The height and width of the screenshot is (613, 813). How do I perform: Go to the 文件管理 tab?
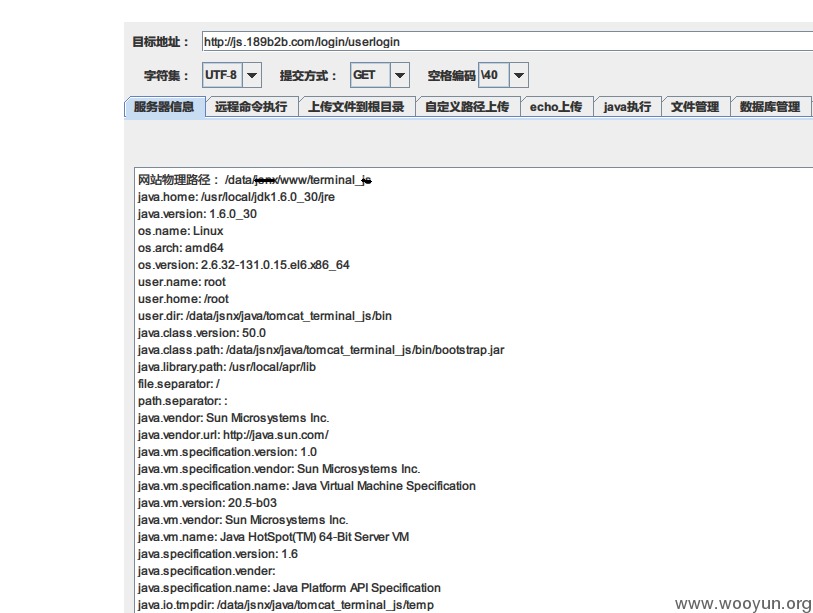[695, 107]
